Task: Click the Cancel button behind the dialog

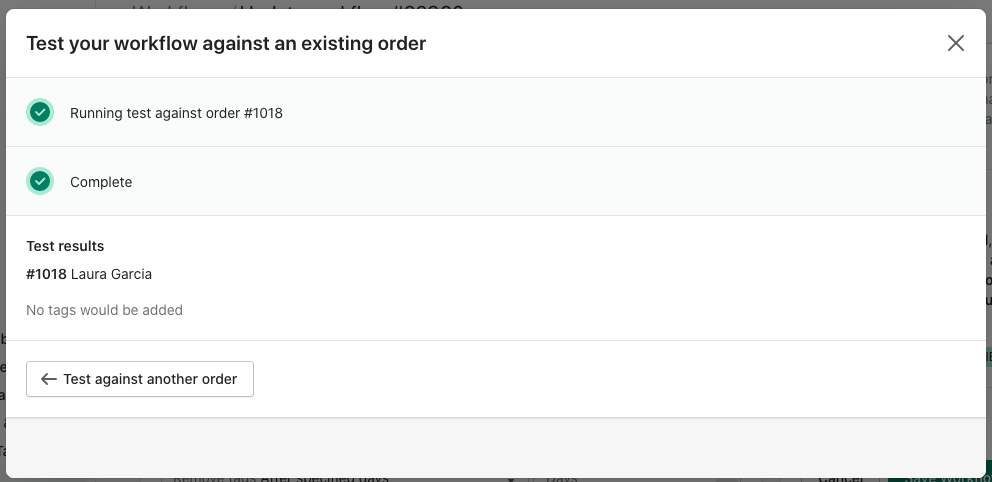Action: tap(841, 479)
